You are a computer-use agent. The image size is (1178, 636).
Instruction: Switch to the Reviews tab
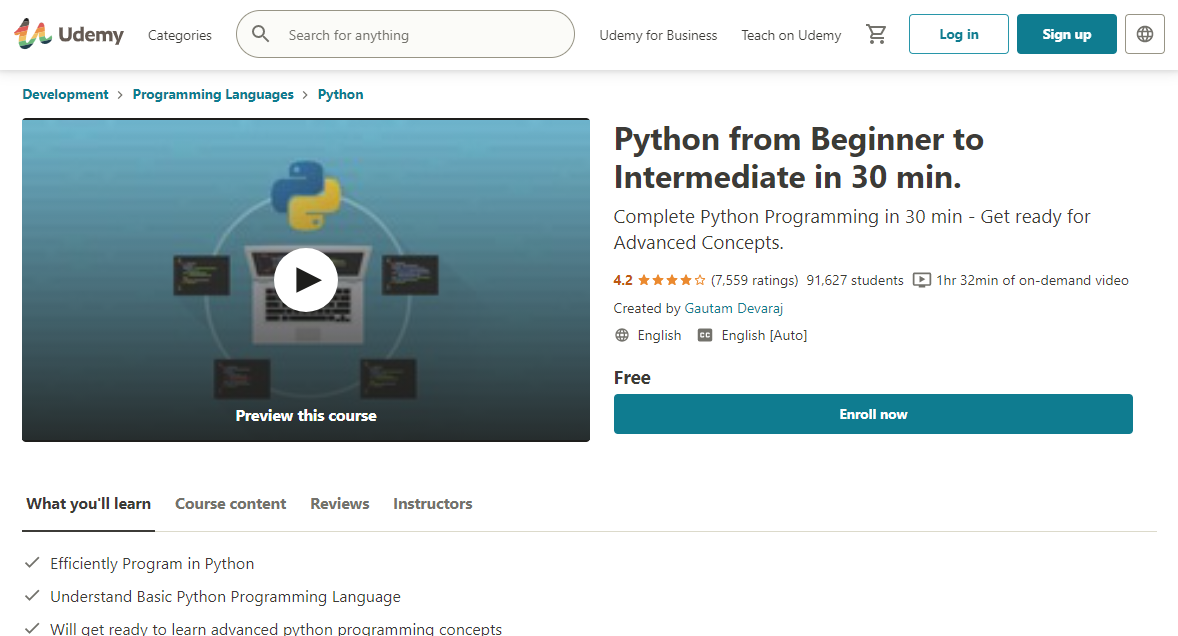(x=339, y=504)
